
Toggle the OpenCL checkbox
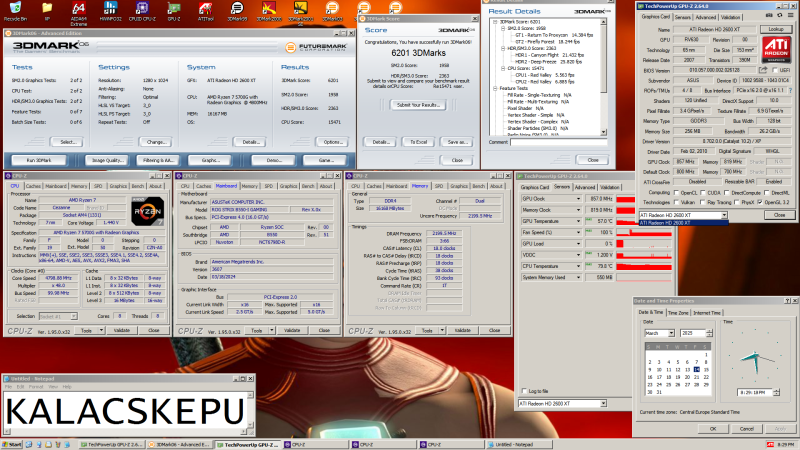tap(677, 193)
